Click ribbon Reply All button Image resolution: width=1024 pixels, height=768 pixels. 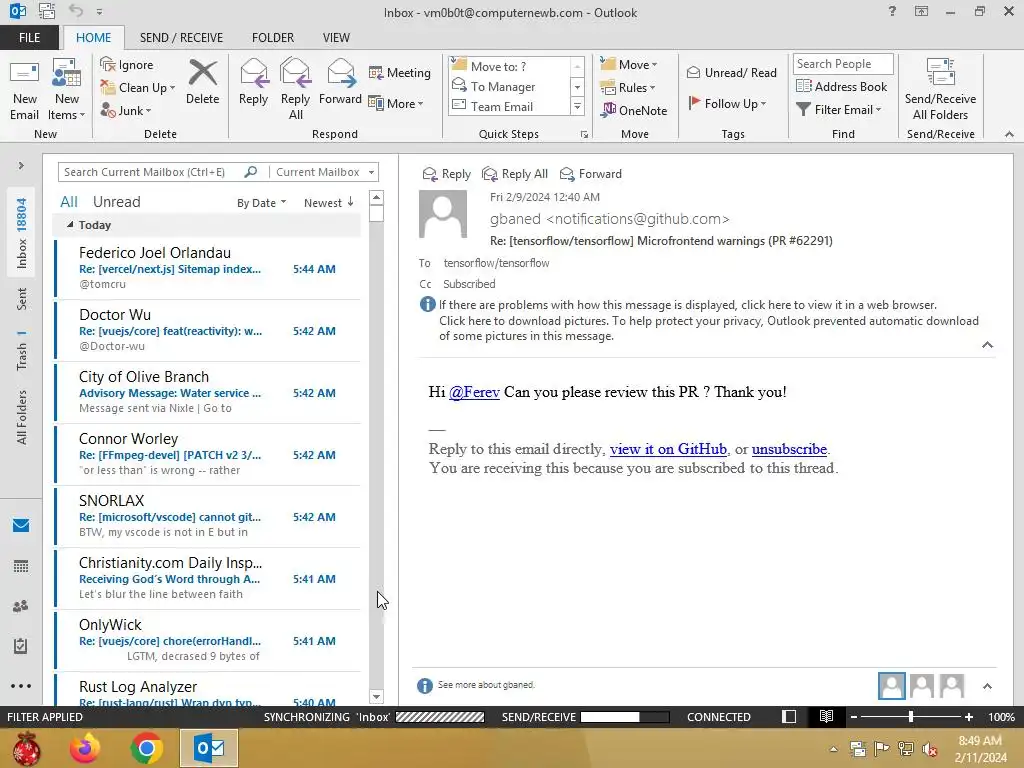pos(296,89)
